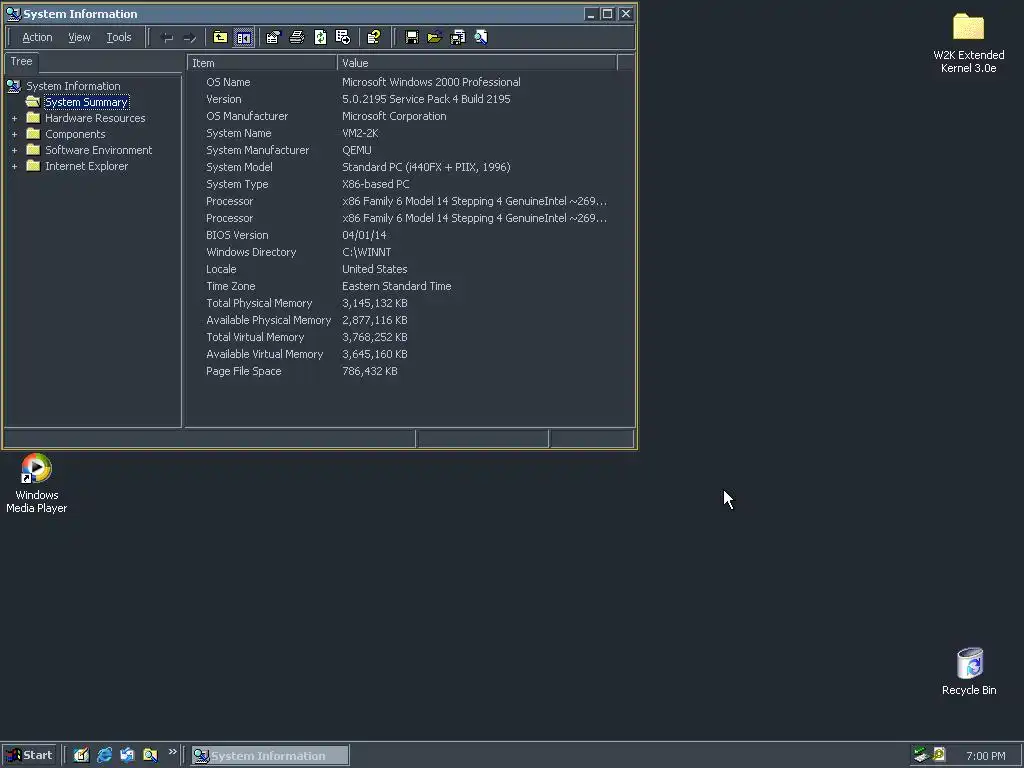Click the tray icon beside the clock
The image size is (1024, 768).
coord(939,755)
